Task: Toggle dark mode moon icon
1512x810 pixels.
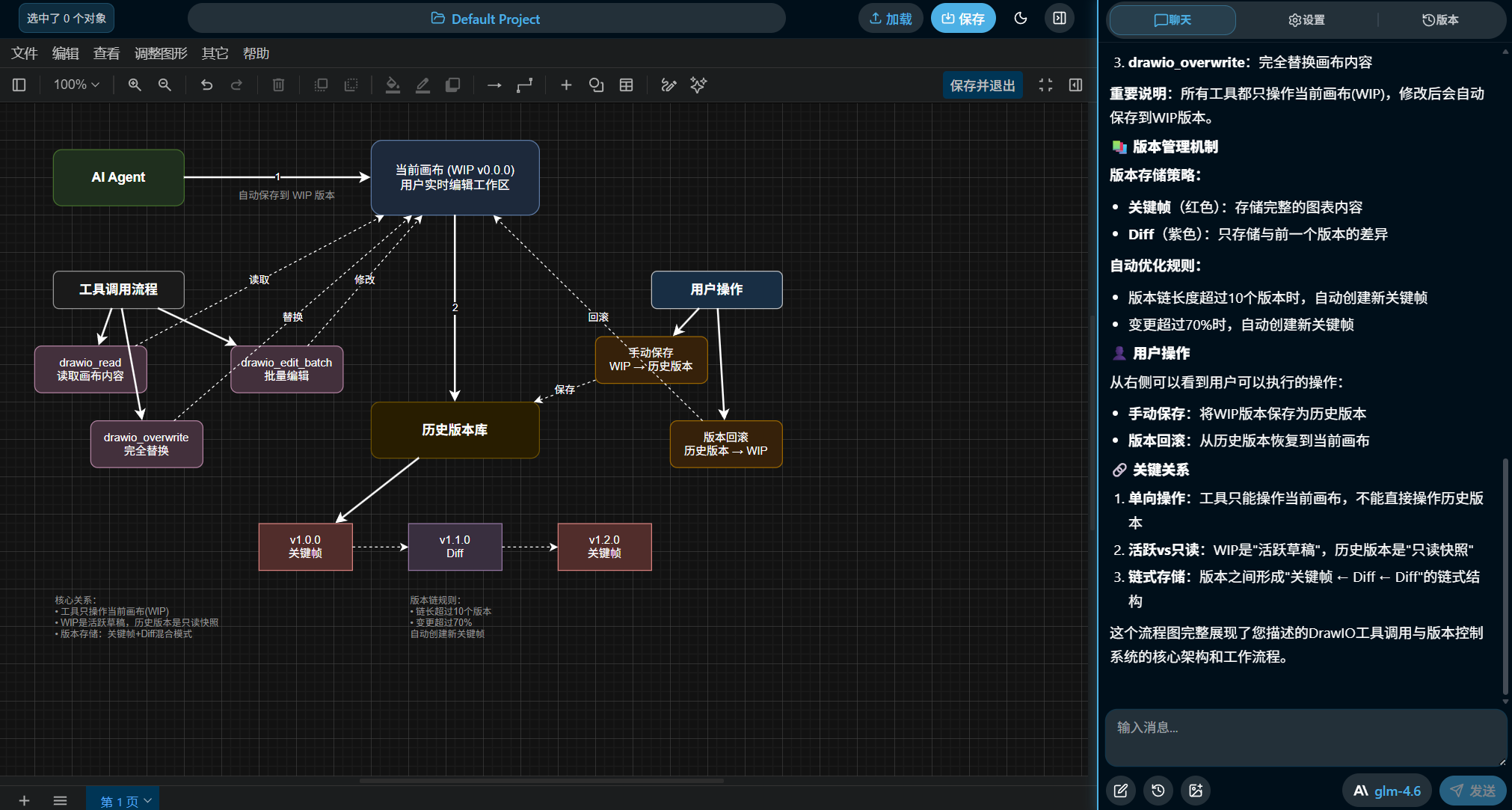Action: [x=1021, y=19]
